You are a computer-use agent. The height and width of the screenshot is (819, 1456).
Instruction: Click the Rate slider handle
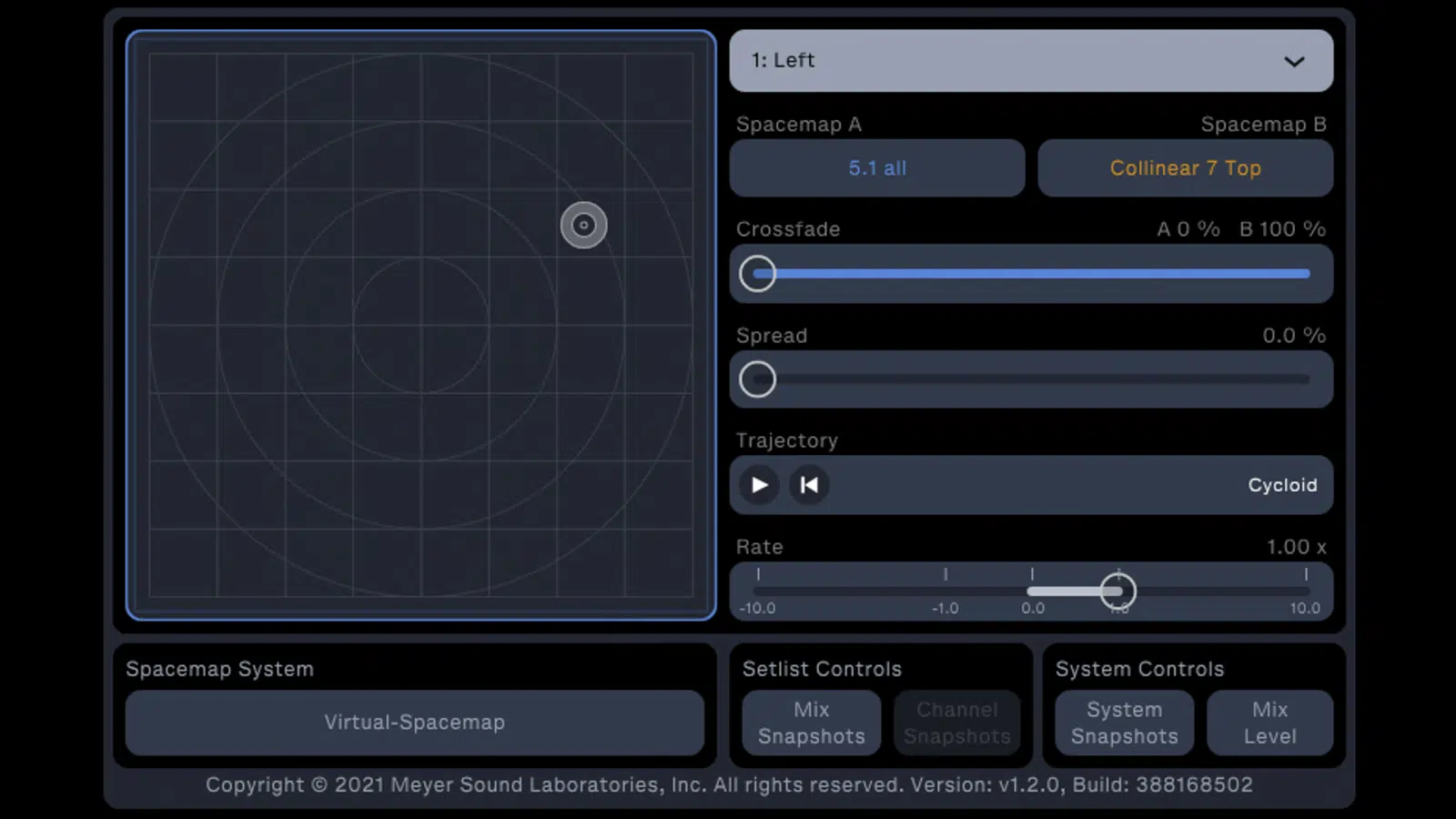[1118, 591]
